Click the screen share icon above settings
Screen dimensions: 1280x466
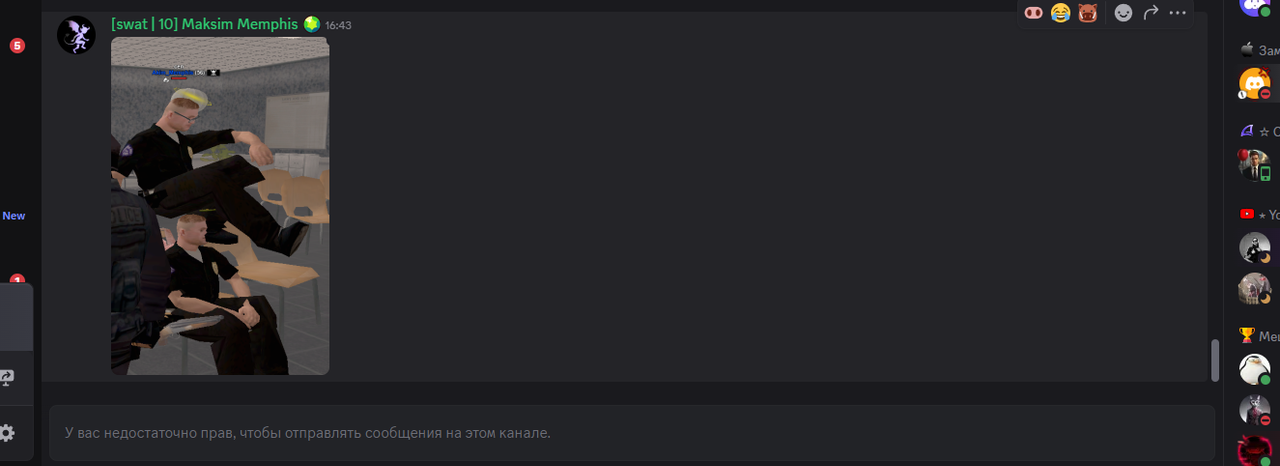(6, 378)
